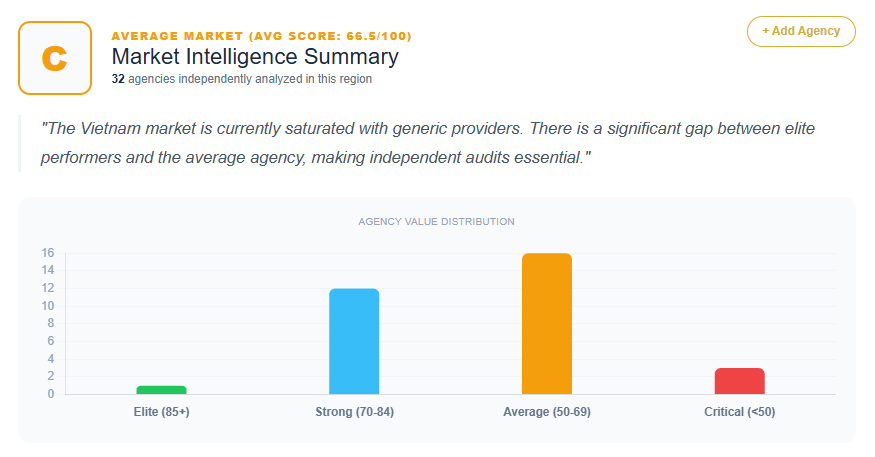Click the Average (50-69) axis label
This screenshot has height=457, width=875.
click(547, 412)
